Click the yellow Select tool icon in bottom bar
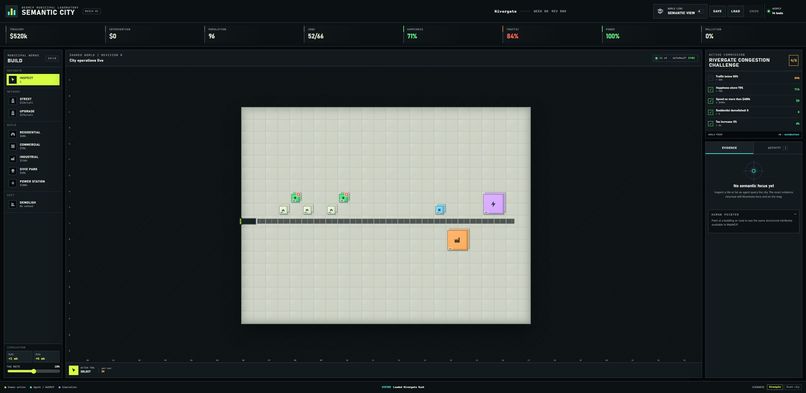Viewport: 806px width, 393px height. tap(74, 370)
